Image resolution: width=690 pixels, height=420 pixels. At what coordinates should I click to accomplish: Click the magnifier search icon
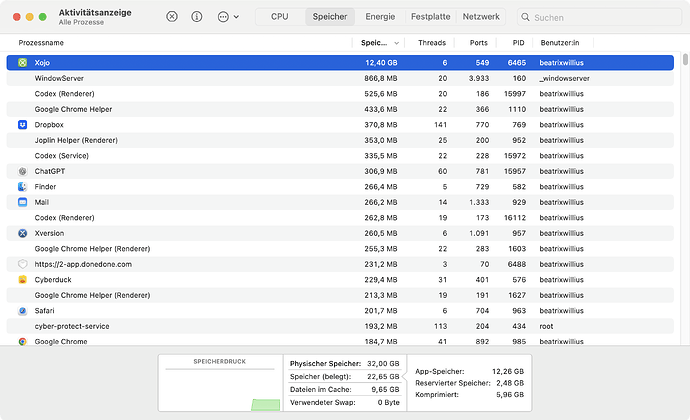[x=525, y=17]
